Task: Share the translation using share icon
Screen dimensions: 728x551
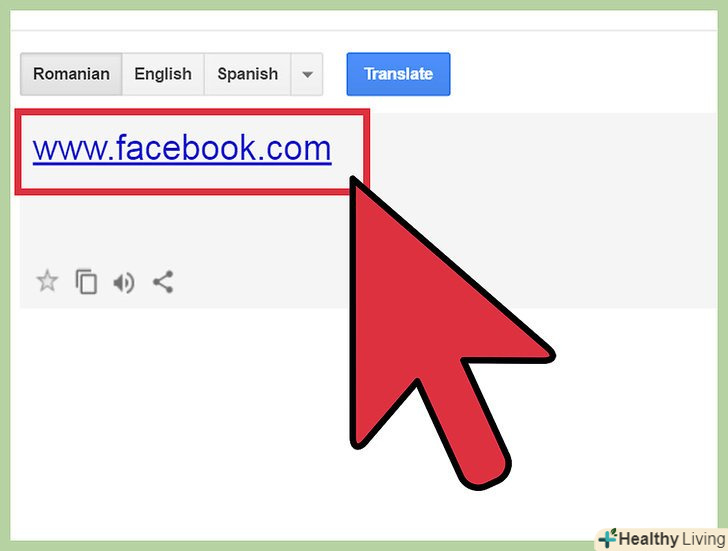Action: point(163,282)
